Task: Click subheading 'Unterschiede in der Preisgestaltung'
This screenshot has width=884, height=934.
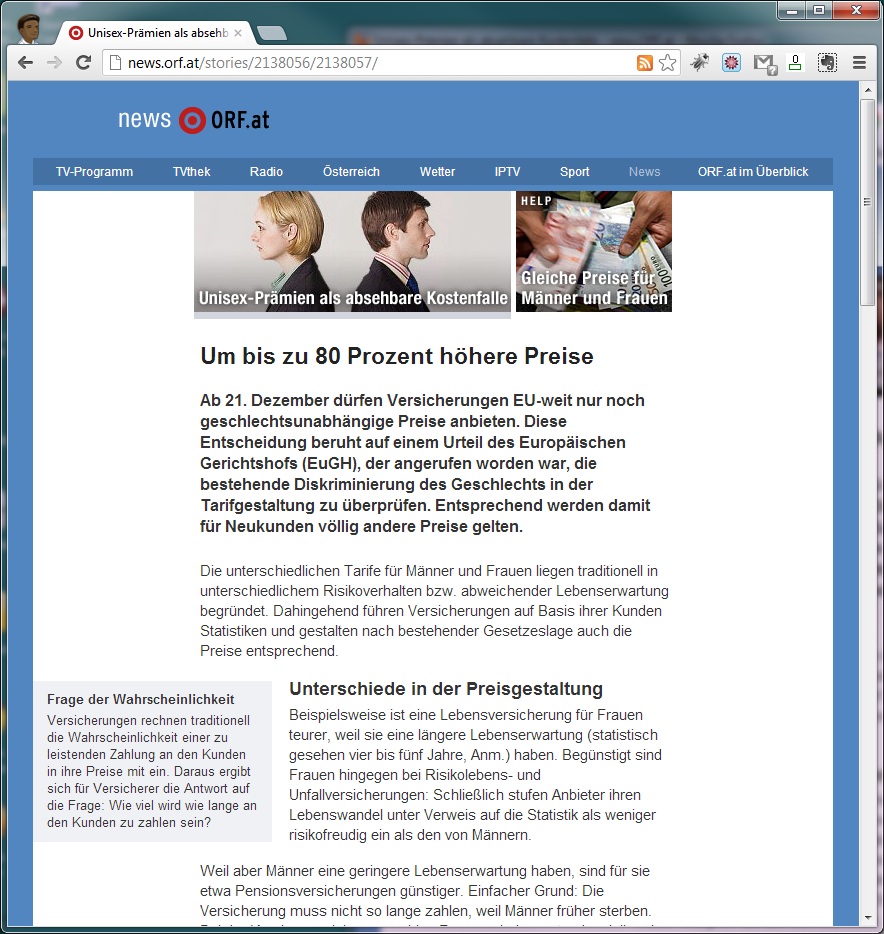Action: (x=446, y=689)
